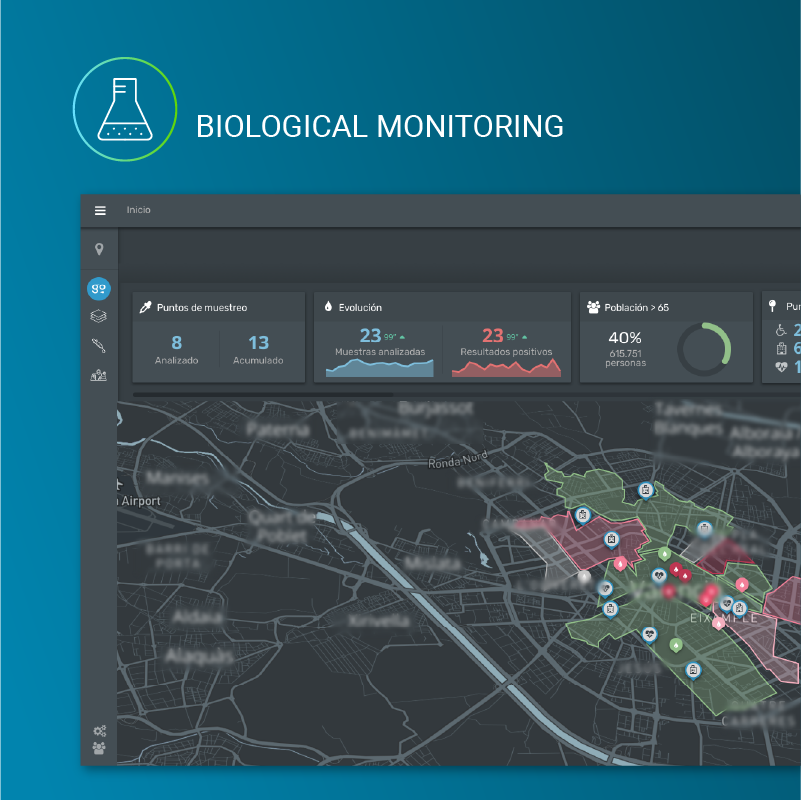
Task: Select the highlighted blue sidebar icon
Action: [99, 289]
